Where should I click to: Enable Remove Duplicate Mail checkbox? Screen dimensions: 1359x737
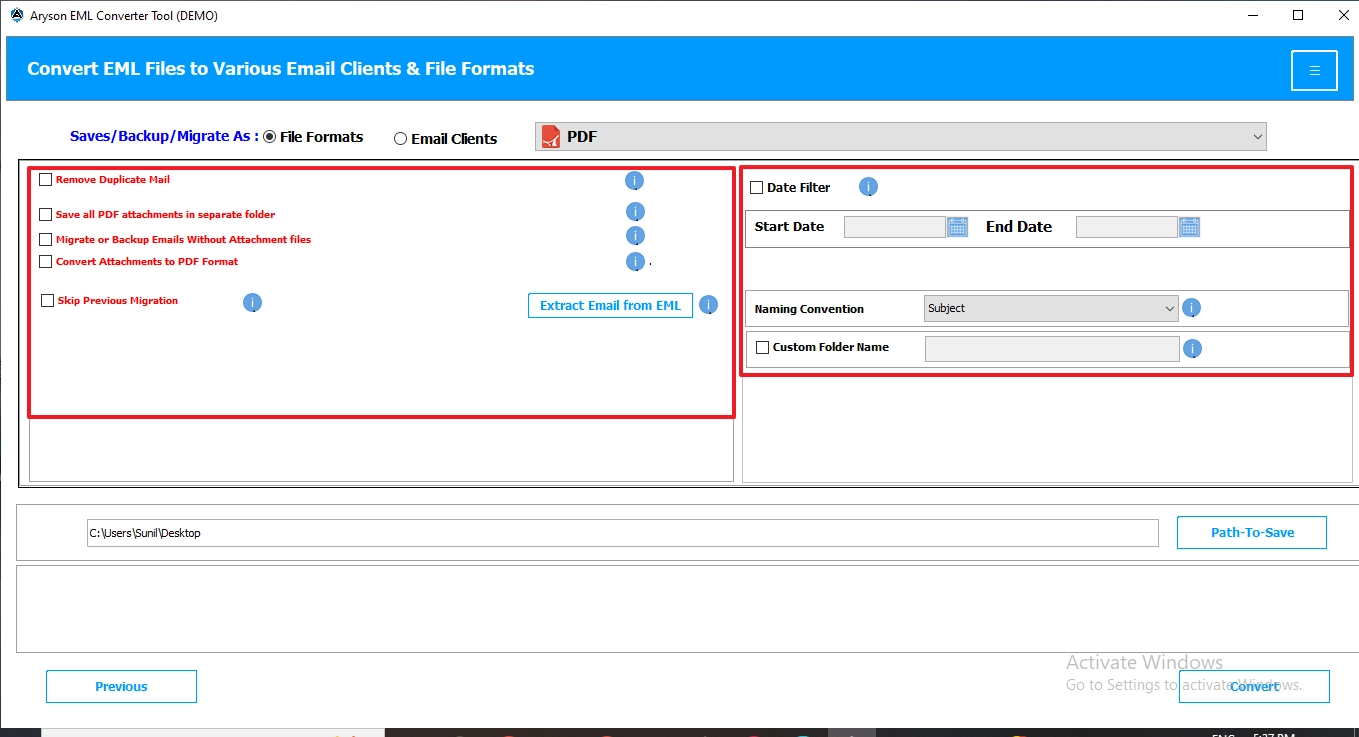click(46, 180)
